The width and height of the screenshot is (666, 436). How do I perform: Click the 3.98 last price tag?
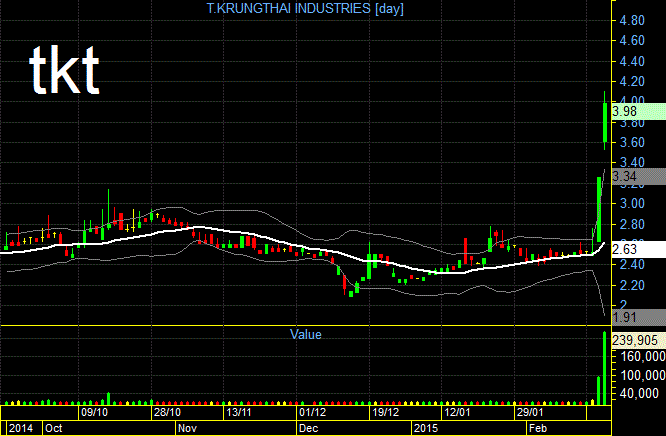[638, 111]
